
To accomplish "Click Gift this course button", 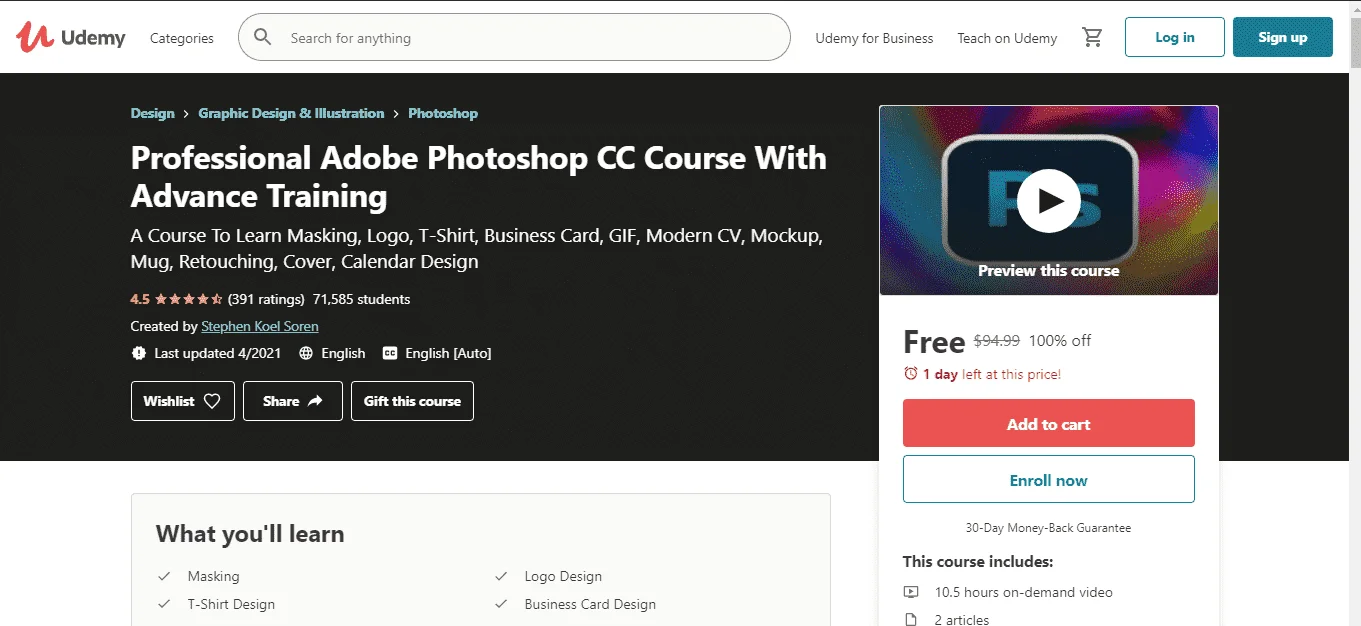I will [412, 401].
